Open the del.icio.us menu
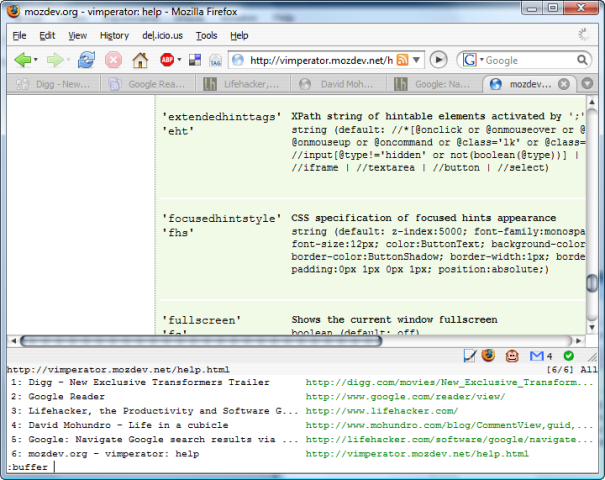The height and width of the screenshot is (480, 605). (162, 36)
